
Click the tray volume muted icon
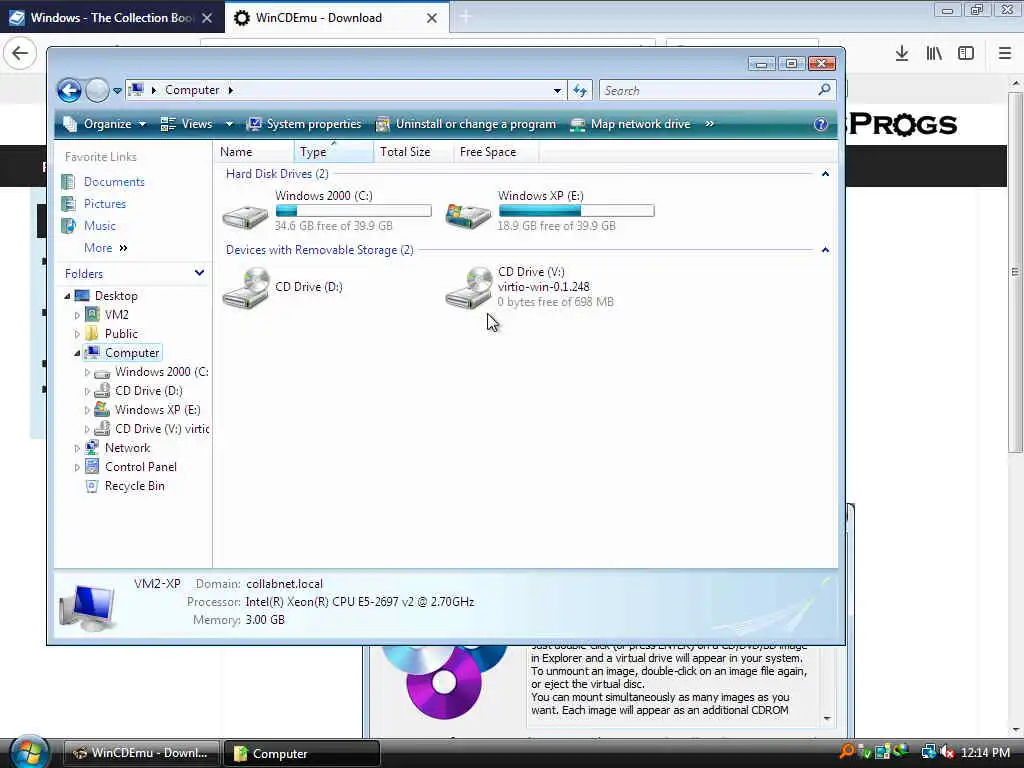946,752
